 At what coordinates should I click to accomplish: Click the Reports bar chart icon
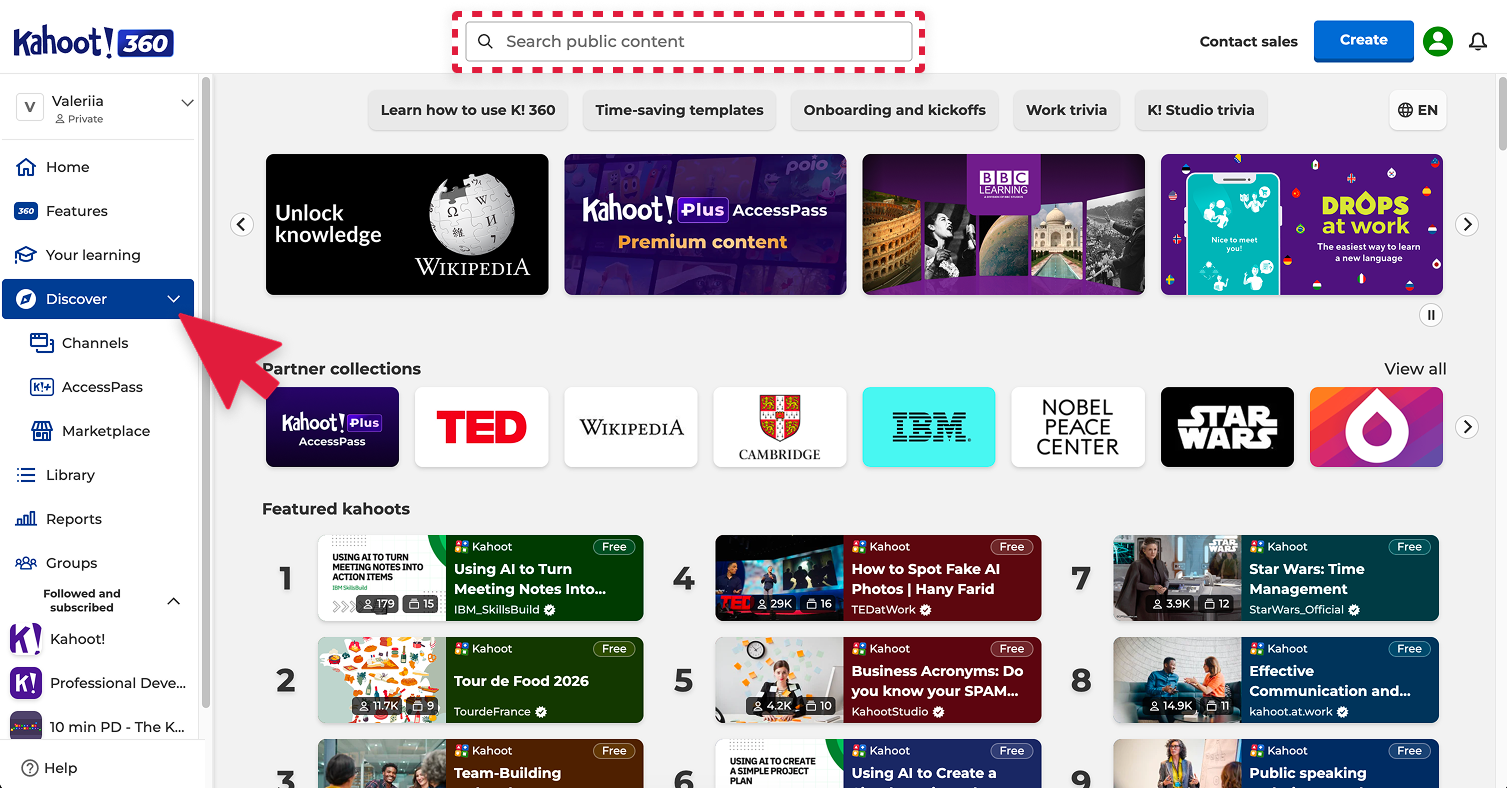26,519
